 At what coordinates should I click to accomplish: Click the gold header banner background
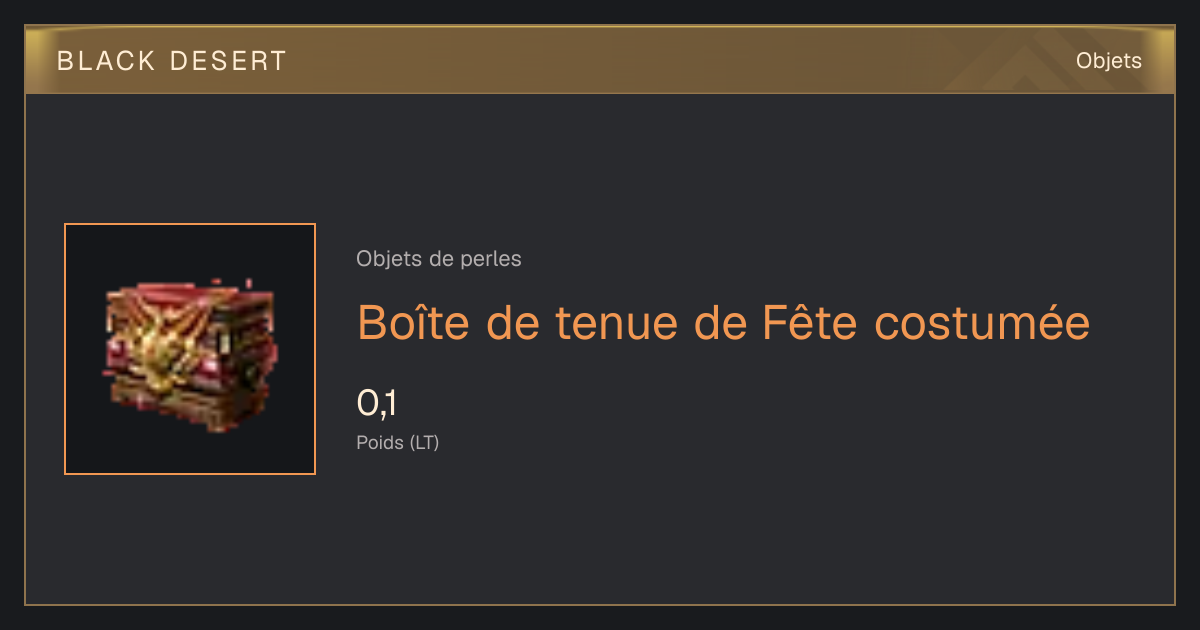pos(600,60)
